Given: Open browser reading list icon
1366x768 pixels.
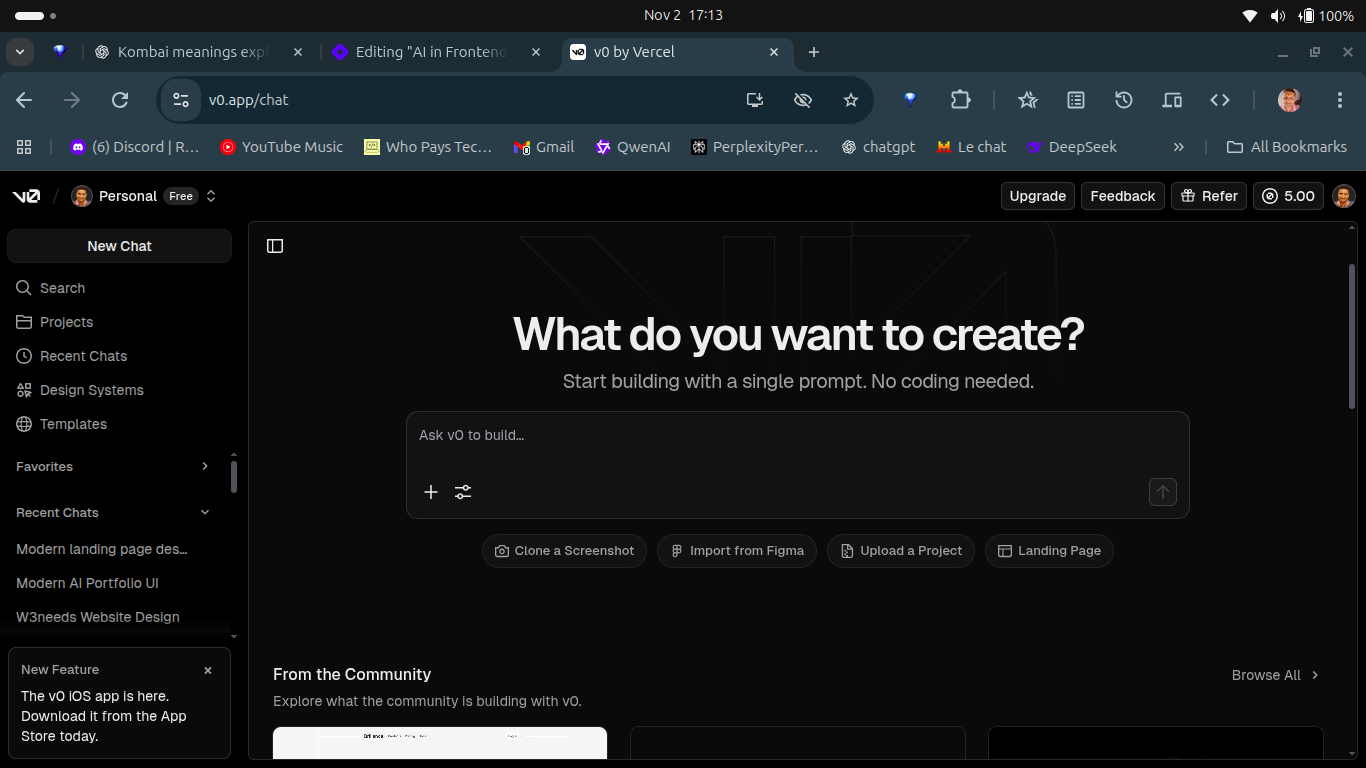Looking at the screenshot, I should 1076,100.
